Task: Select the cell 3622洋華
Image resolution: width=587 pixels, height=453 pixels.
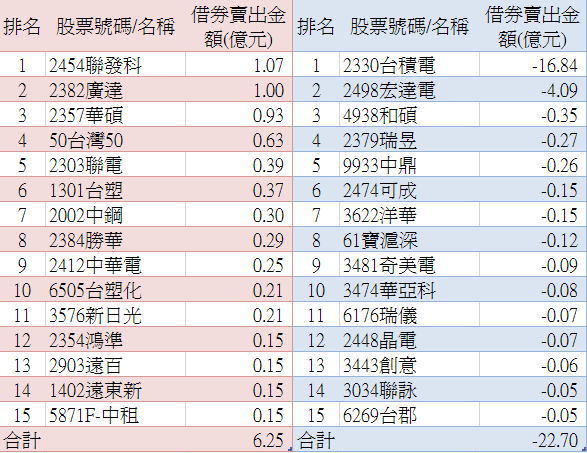Action: 409,215
